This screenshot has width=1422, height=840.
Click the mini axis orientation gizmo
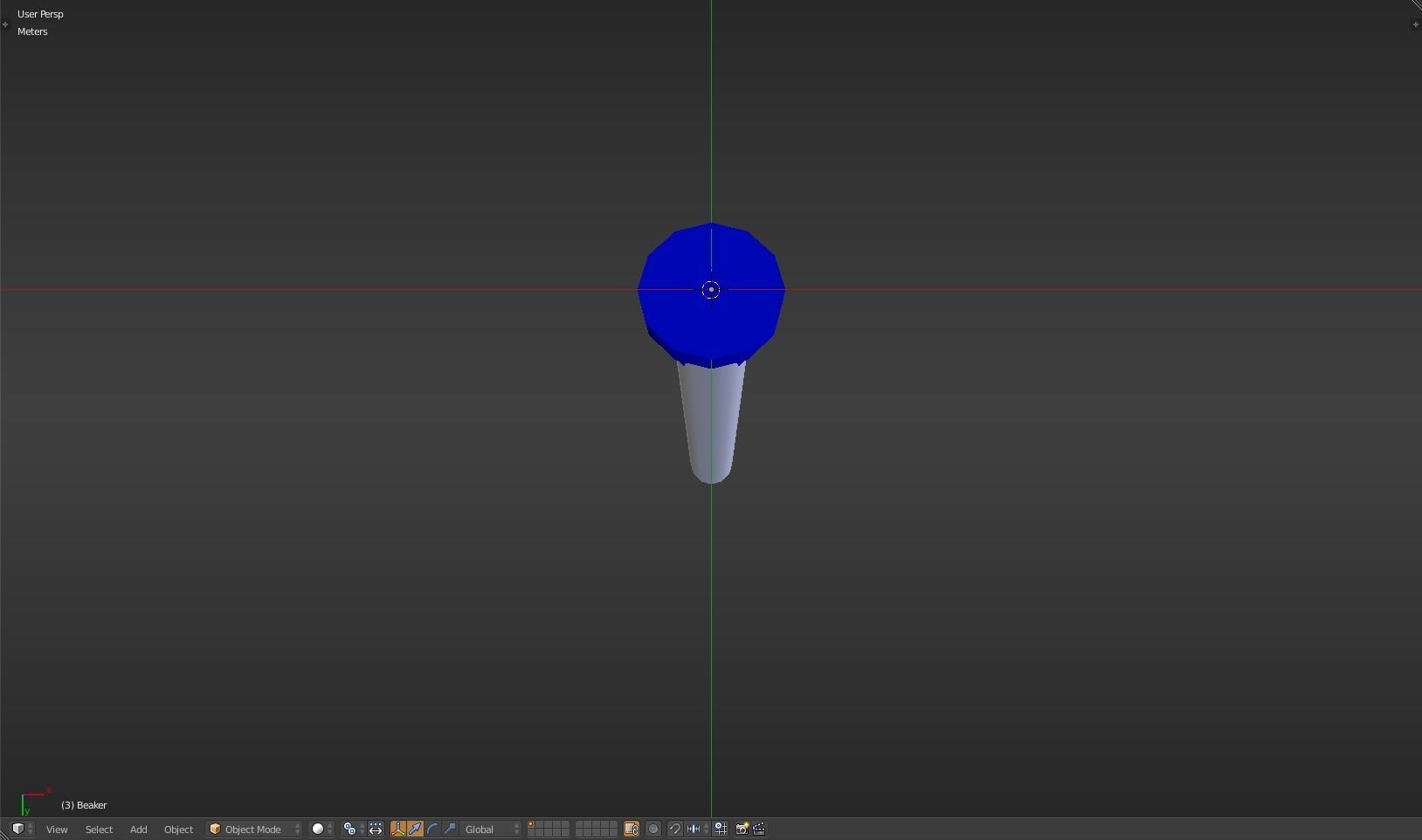[35, 801]
